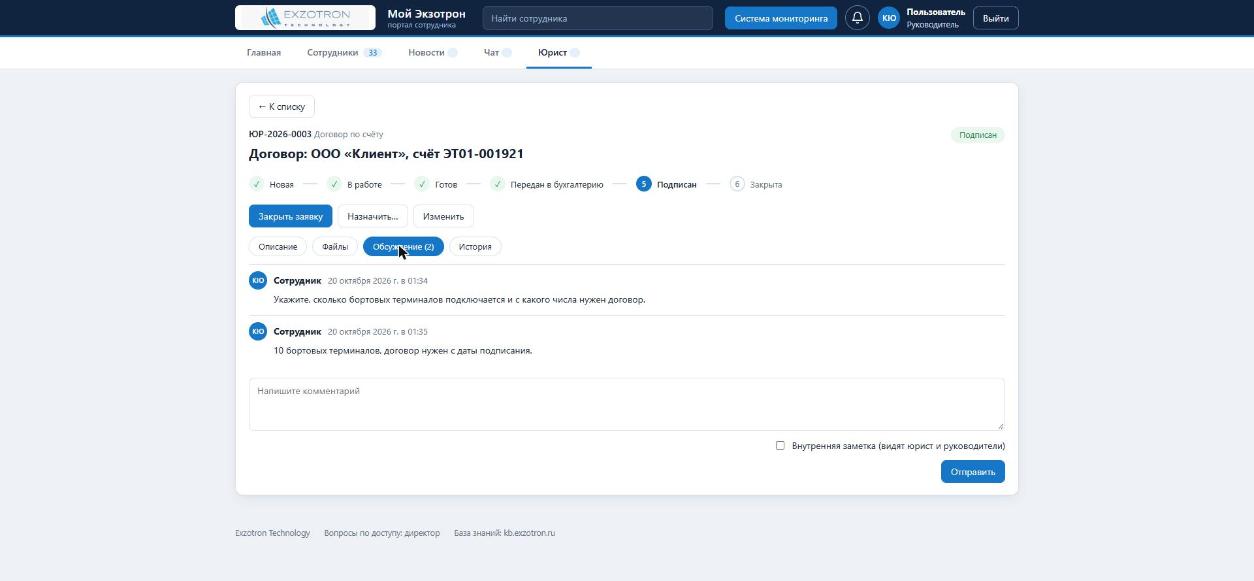View the История section
Viewport: 1254px width, 581px height.
click(x=475, y=246)
